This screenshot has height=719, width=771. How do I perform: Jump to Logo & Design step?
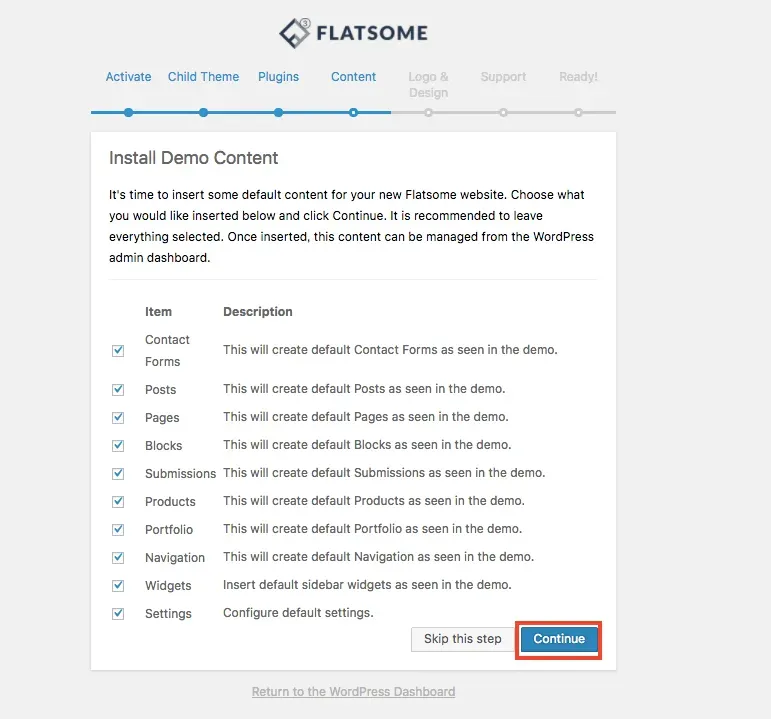point(428,85)
